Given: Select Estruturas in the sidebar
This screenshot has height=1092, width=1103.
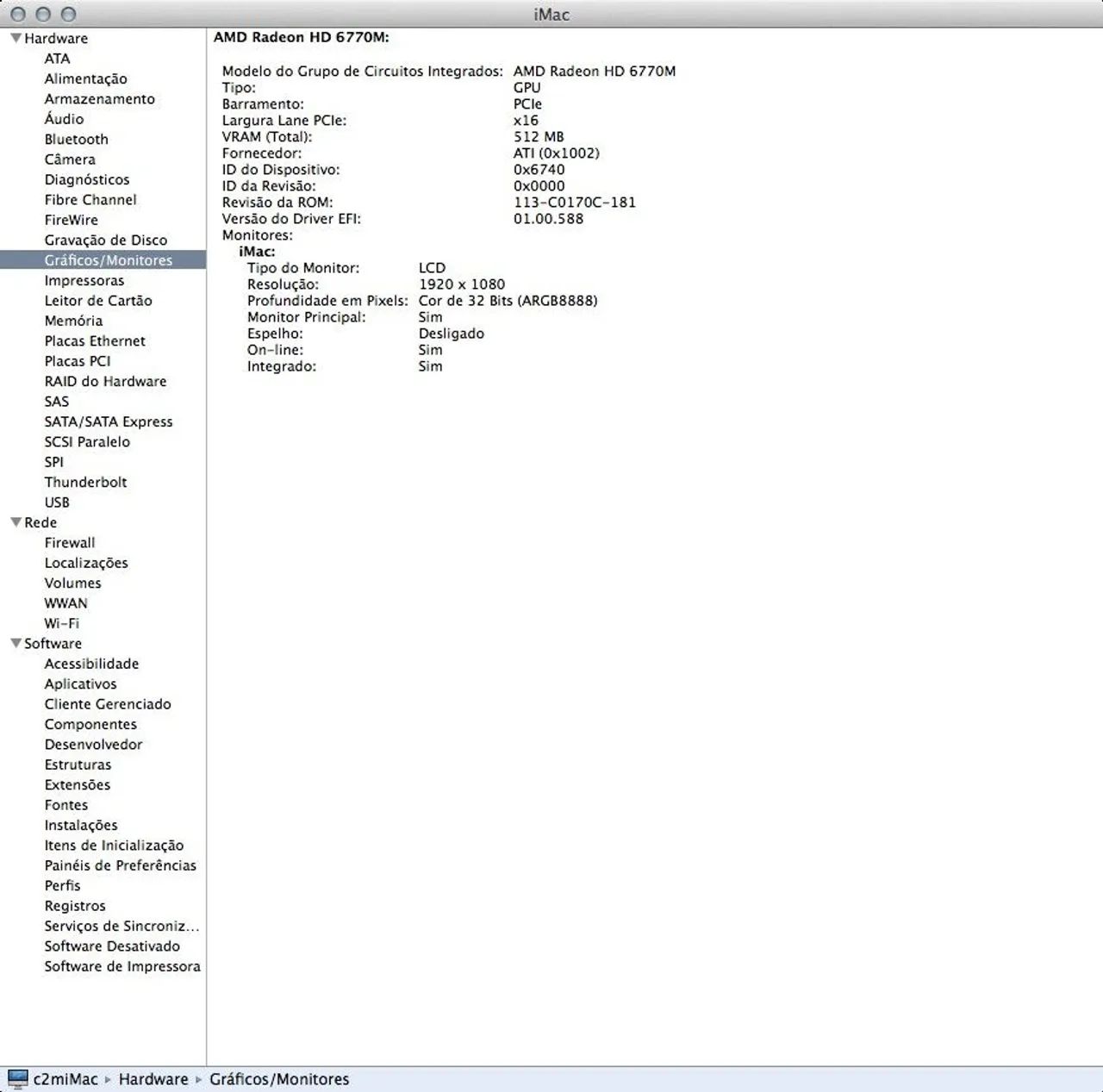Looking at the screenshot, I should (x=78, y=764).
